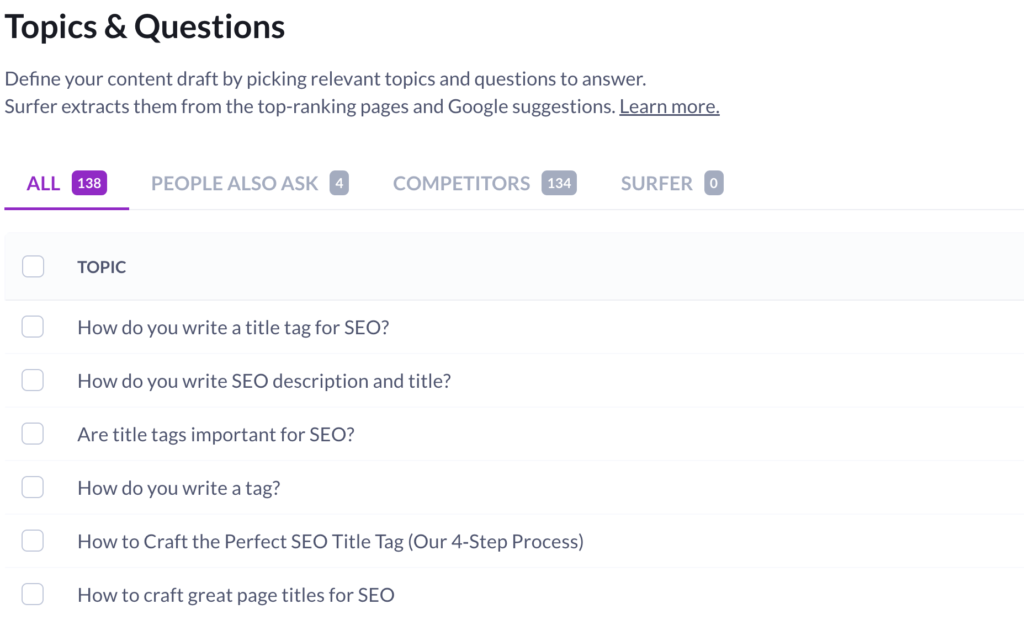Screen dimensions: 1024x620
Task: Click the row 'How do you write a tag?'
Action: pos(179,487)
